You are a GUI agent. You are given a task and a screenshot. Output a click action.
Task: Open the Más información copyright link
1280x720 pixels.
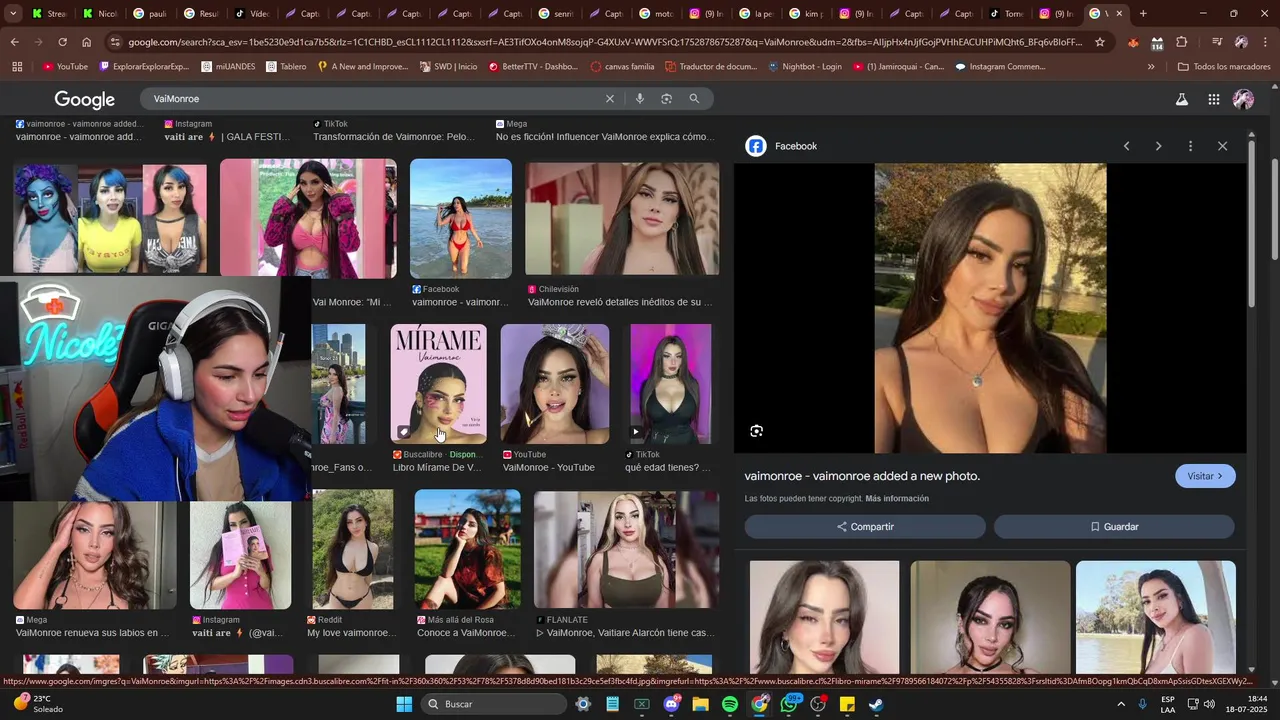pos(897,499)
